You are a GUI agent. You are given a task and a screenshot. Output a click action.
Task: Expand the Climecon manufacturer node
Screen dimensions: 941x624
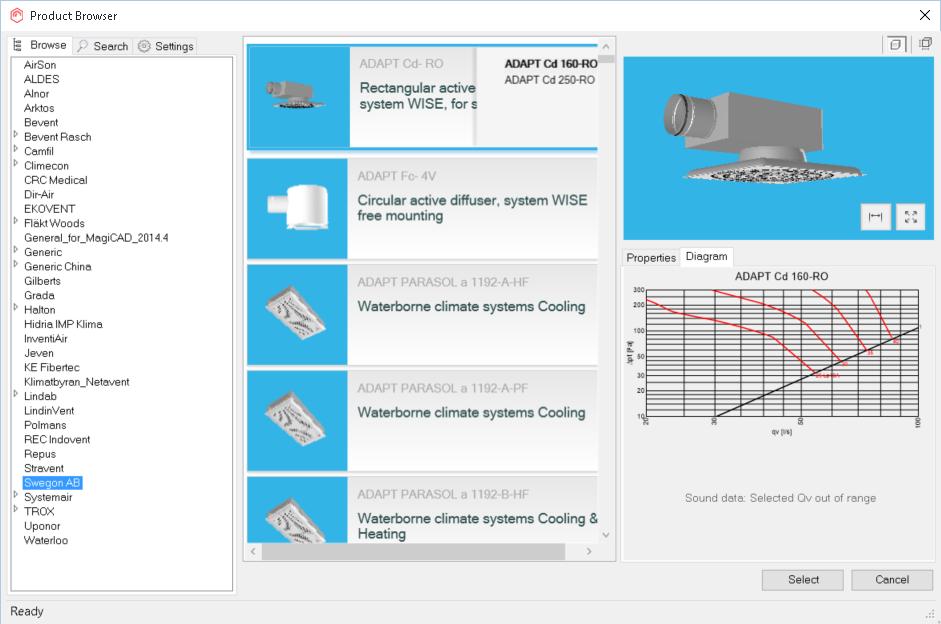tap(16, 163)
